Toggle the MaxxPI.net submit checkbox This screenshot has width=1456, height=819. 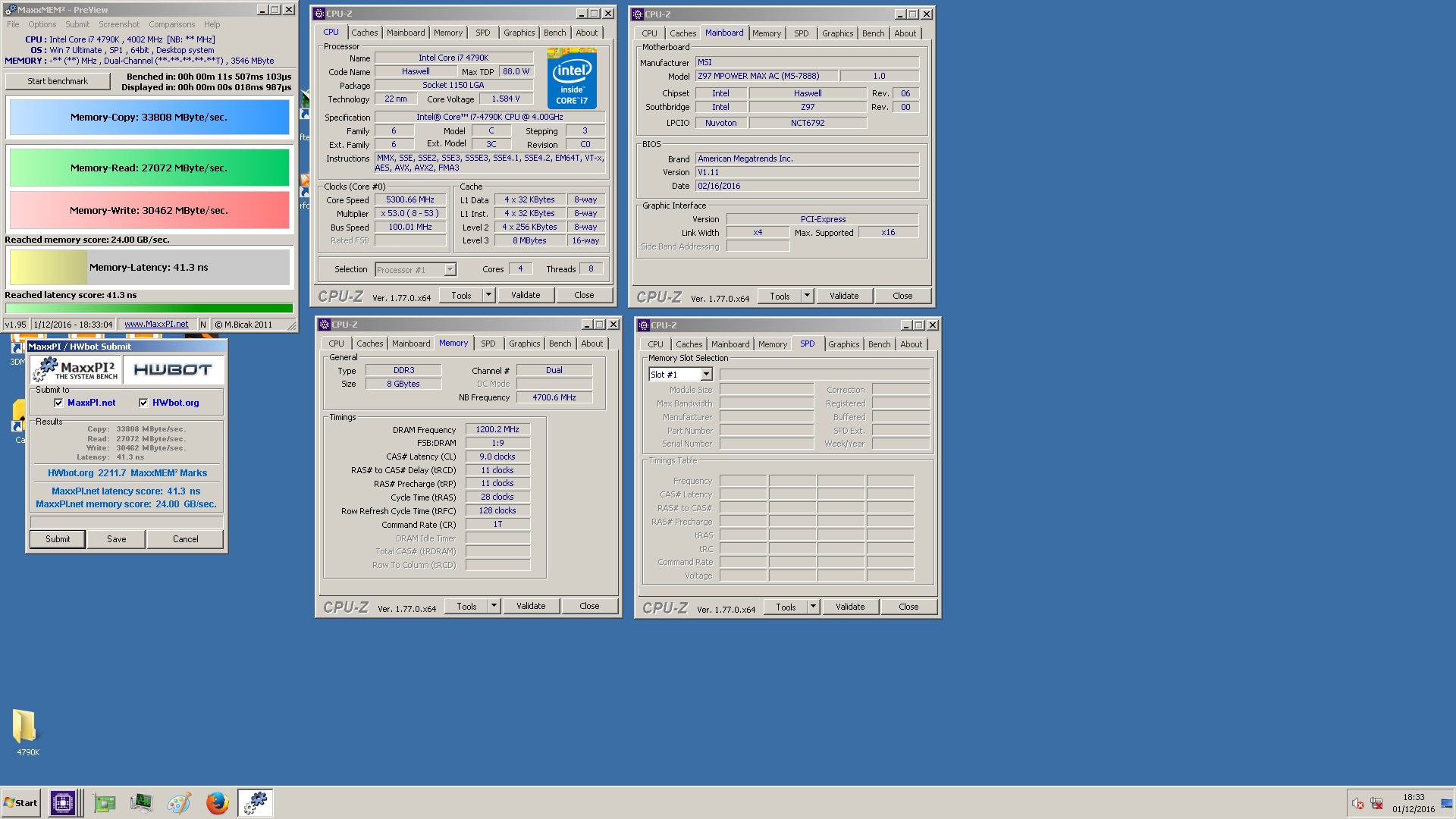click(58, 403)
